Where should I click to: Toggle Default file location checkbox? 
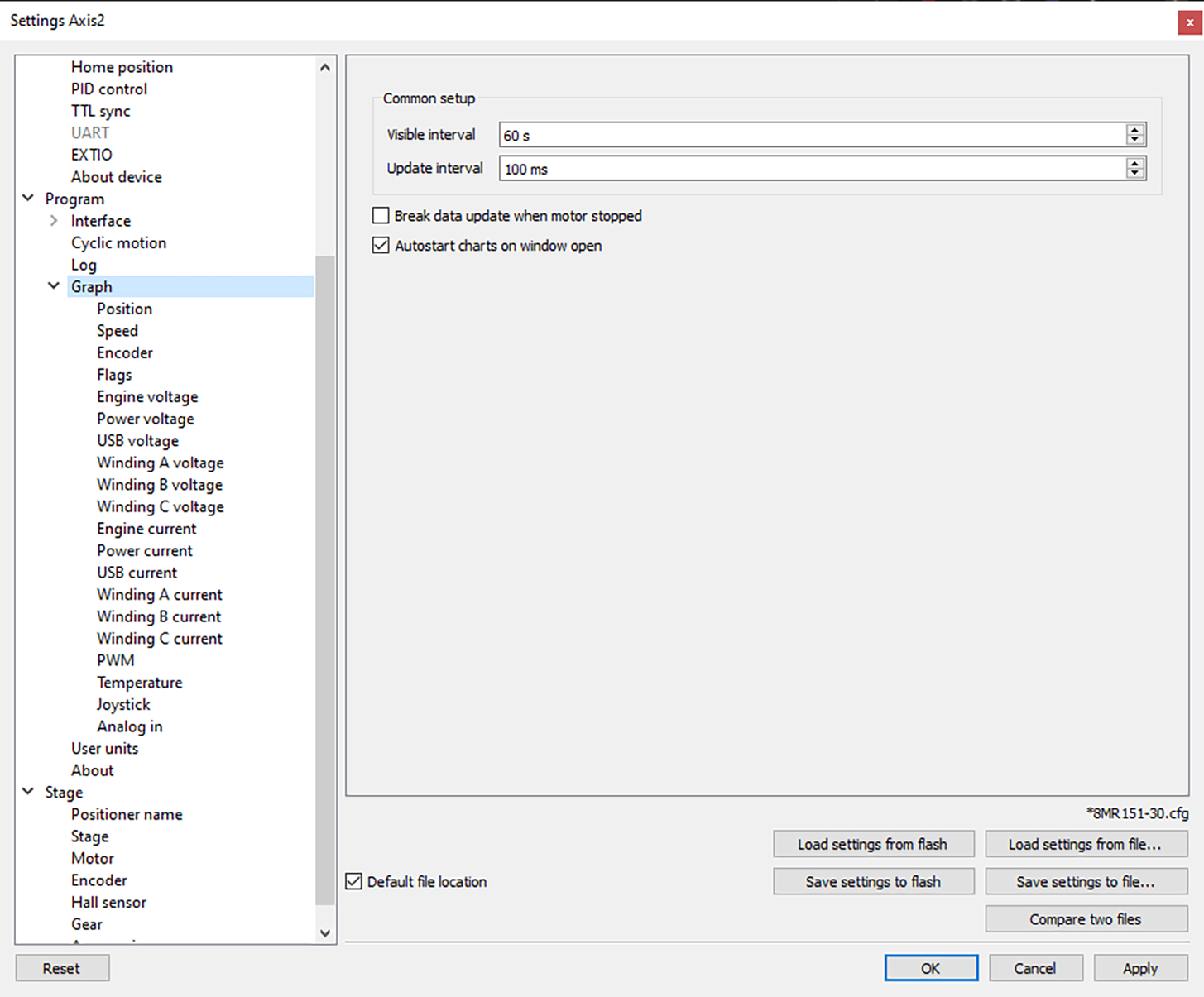(x=354, y=882)
